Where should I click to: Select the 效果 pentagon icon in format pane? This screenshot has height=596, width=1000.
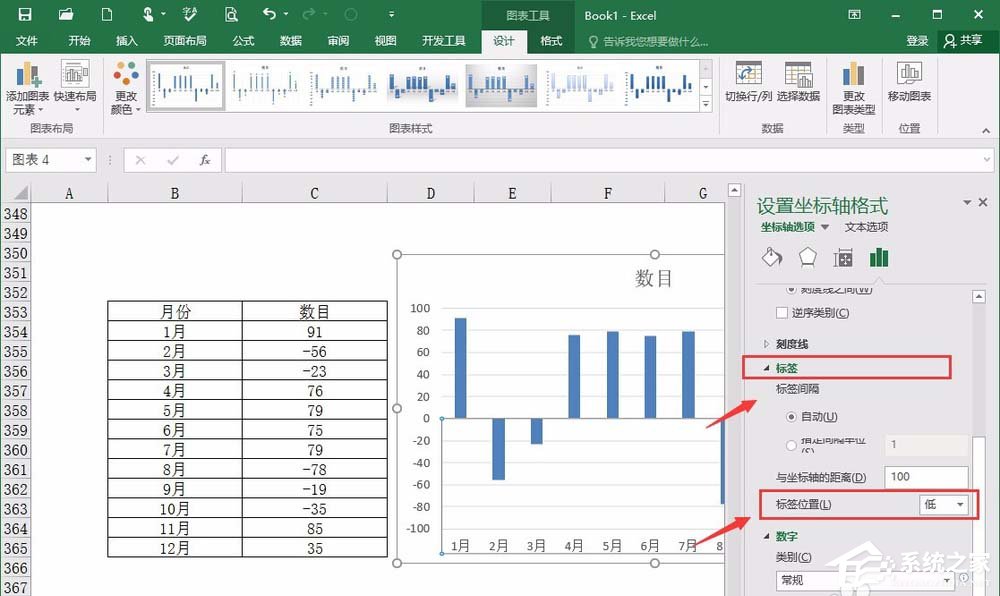[806, 257]
